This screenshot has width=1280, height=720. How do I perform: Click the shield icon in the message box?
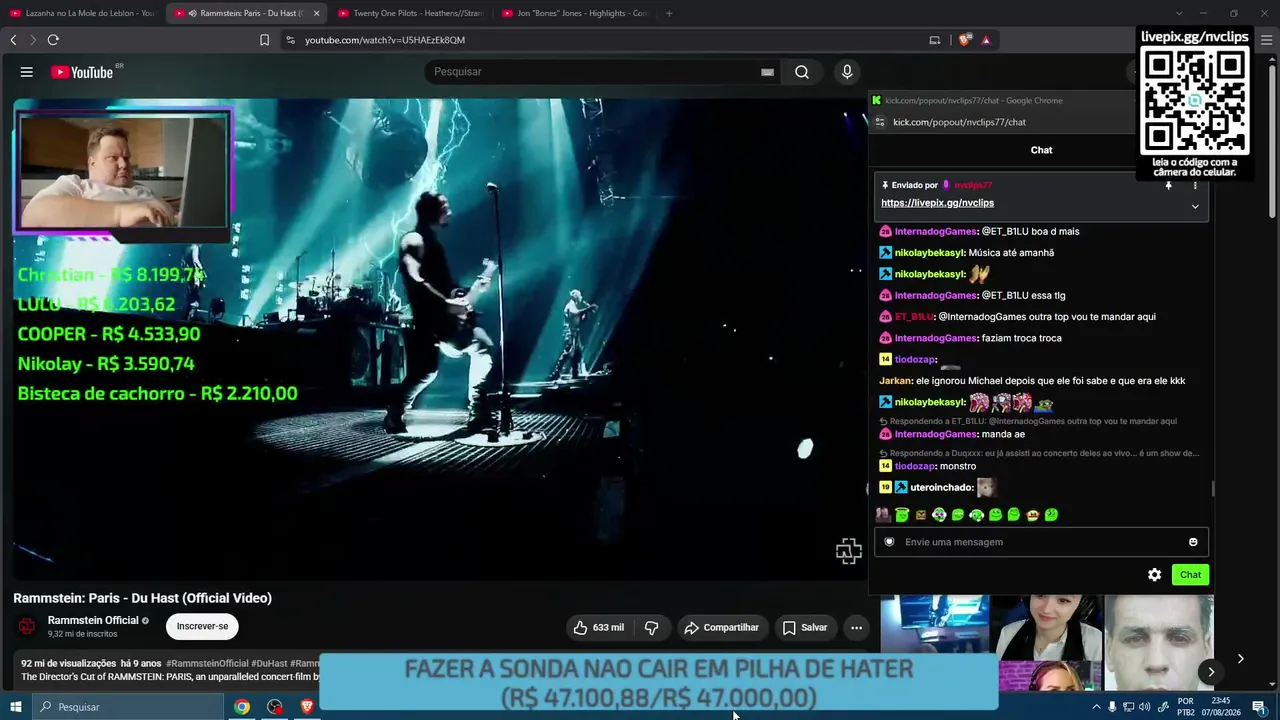tap(889, 542)
